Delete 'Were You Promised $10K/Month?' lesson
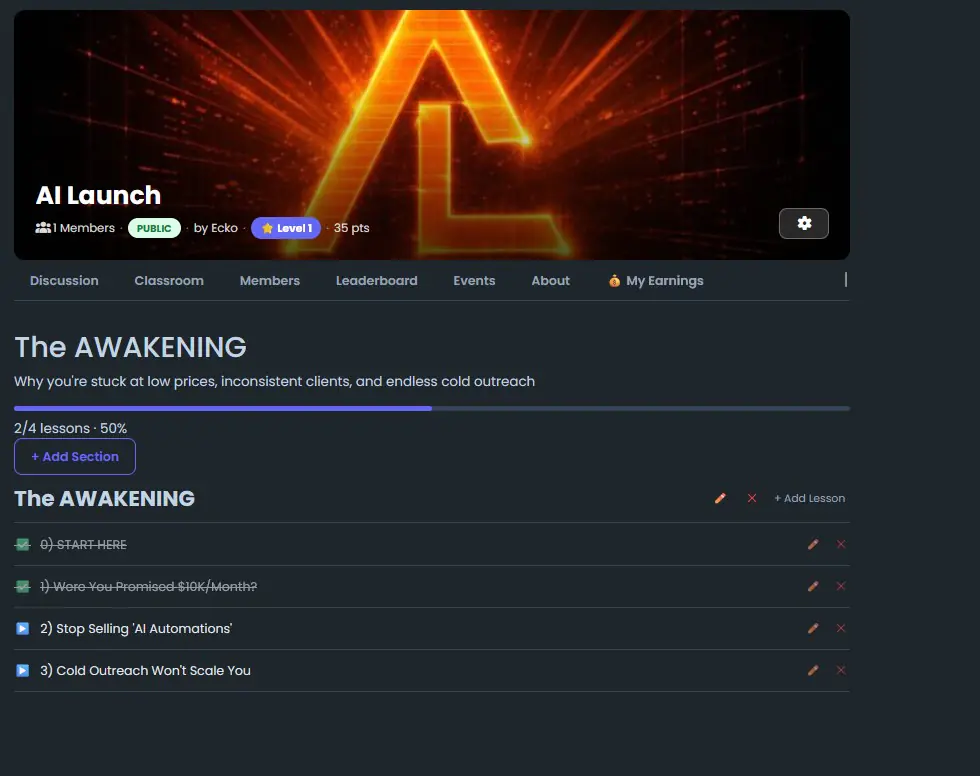The height and width of the screenshot is (776, 980). [x=841, y=586]
